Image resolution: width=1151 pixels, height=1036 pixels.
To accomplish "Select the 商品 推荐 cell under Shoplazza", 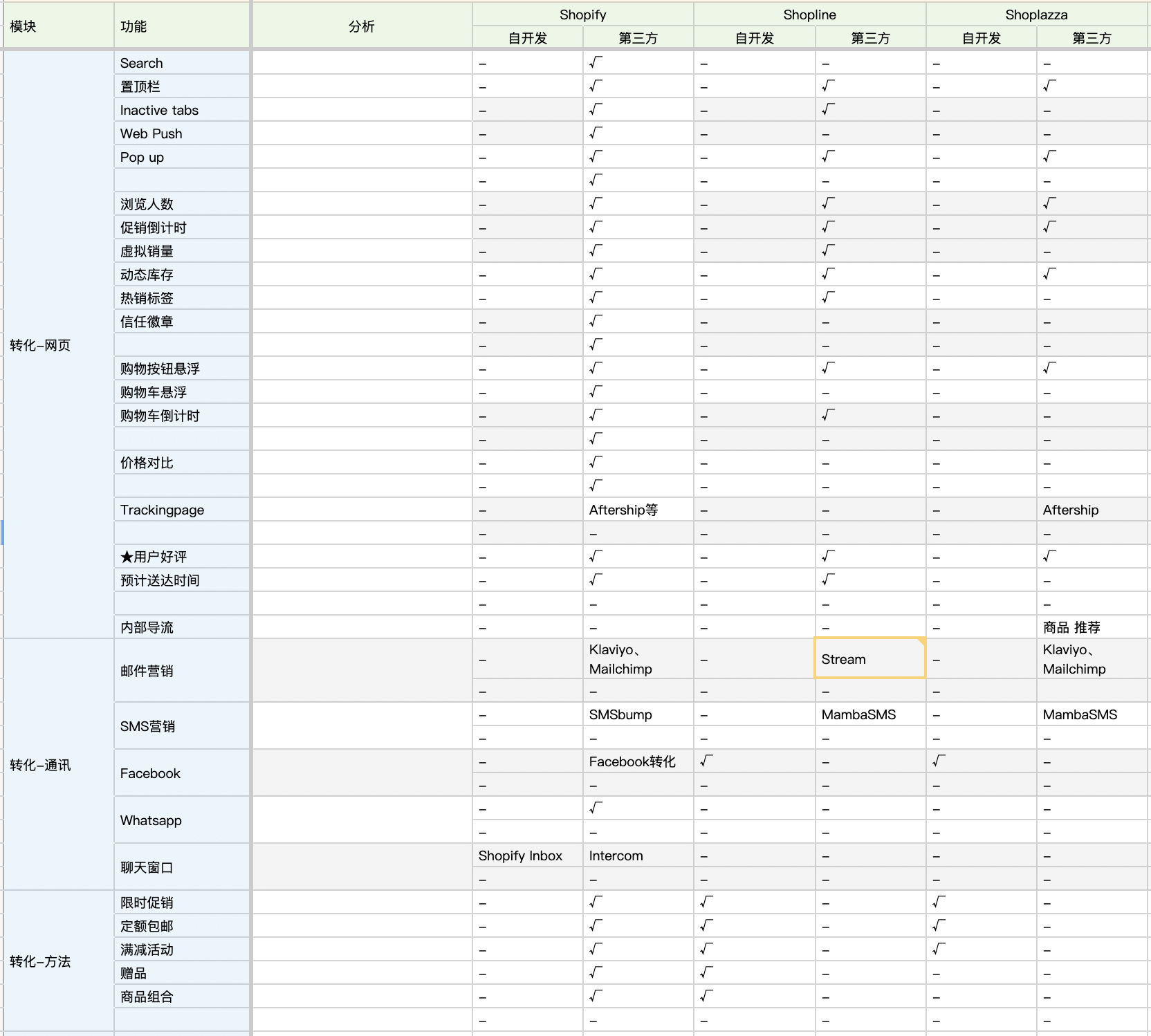I will click(x=1092, y=627).
